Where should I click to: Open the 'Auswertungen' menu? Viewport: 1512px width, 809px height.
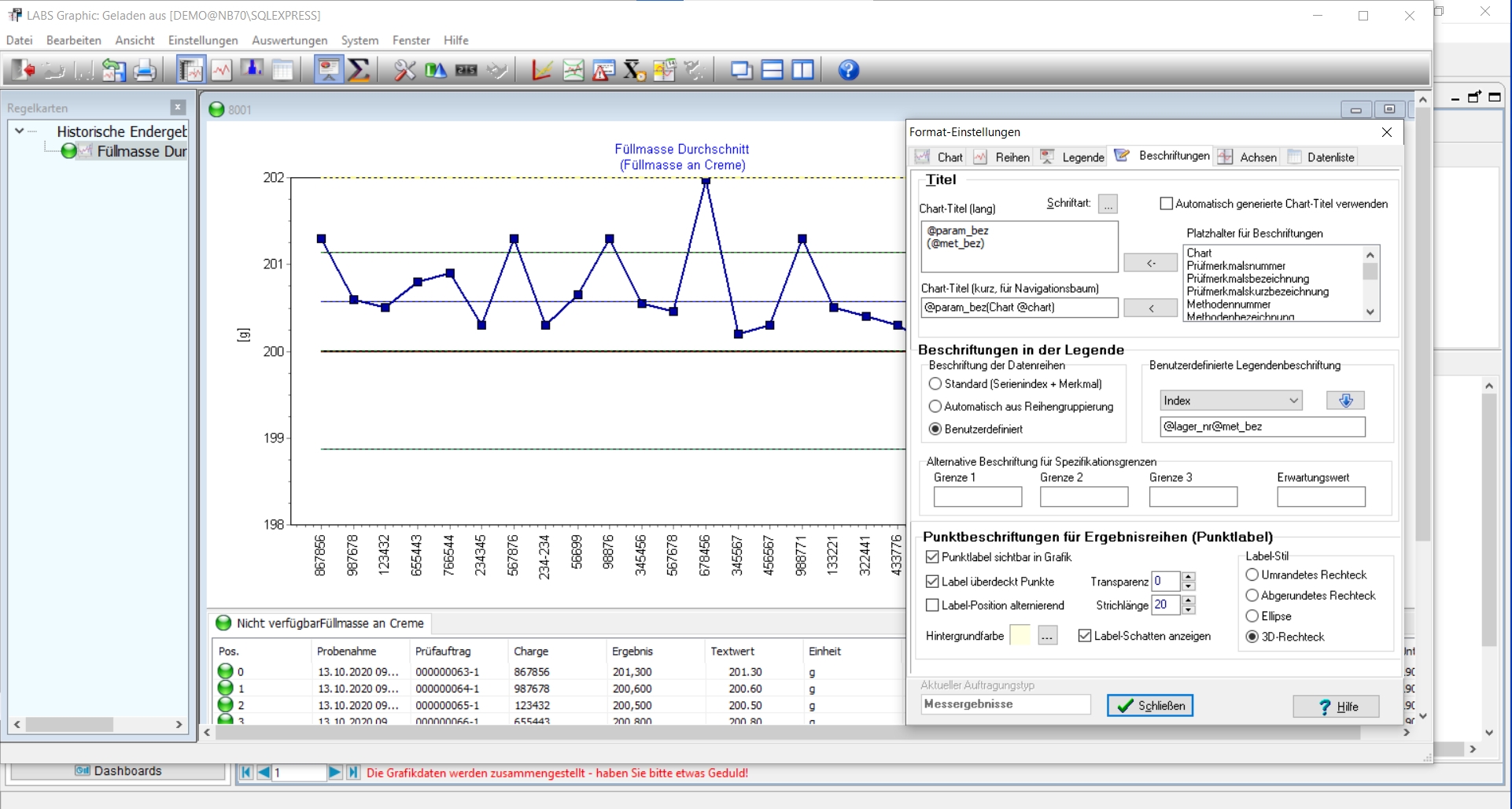point(289,40)
